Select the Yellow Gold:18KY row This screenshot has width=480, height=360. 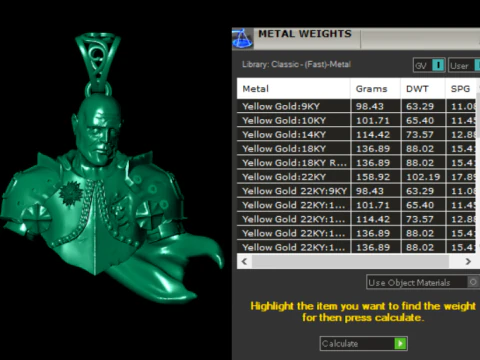(357, 149)
